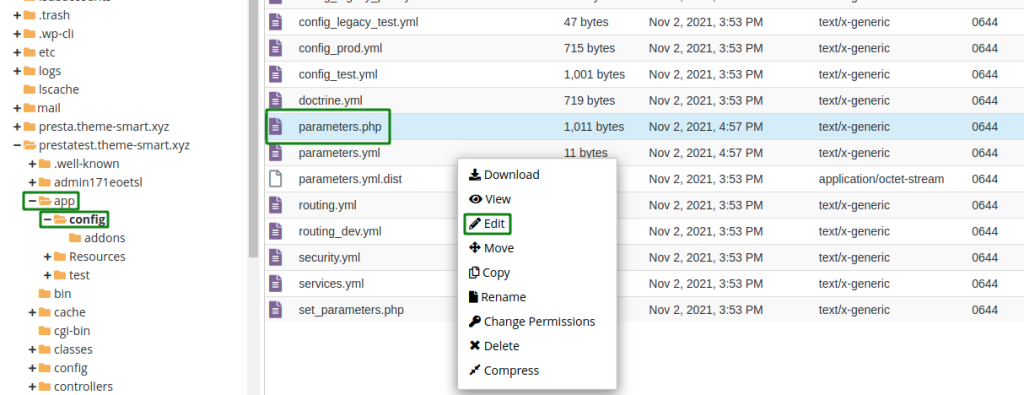
Task: Click the eye icon beside View
Action: click(x=475, y=199)
